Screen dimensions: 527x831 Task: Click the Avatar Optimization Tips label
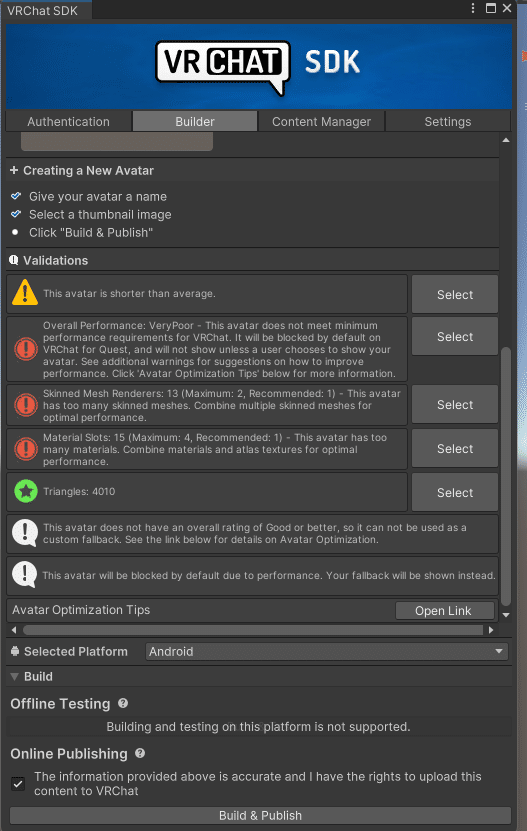(x=81, y=610)
